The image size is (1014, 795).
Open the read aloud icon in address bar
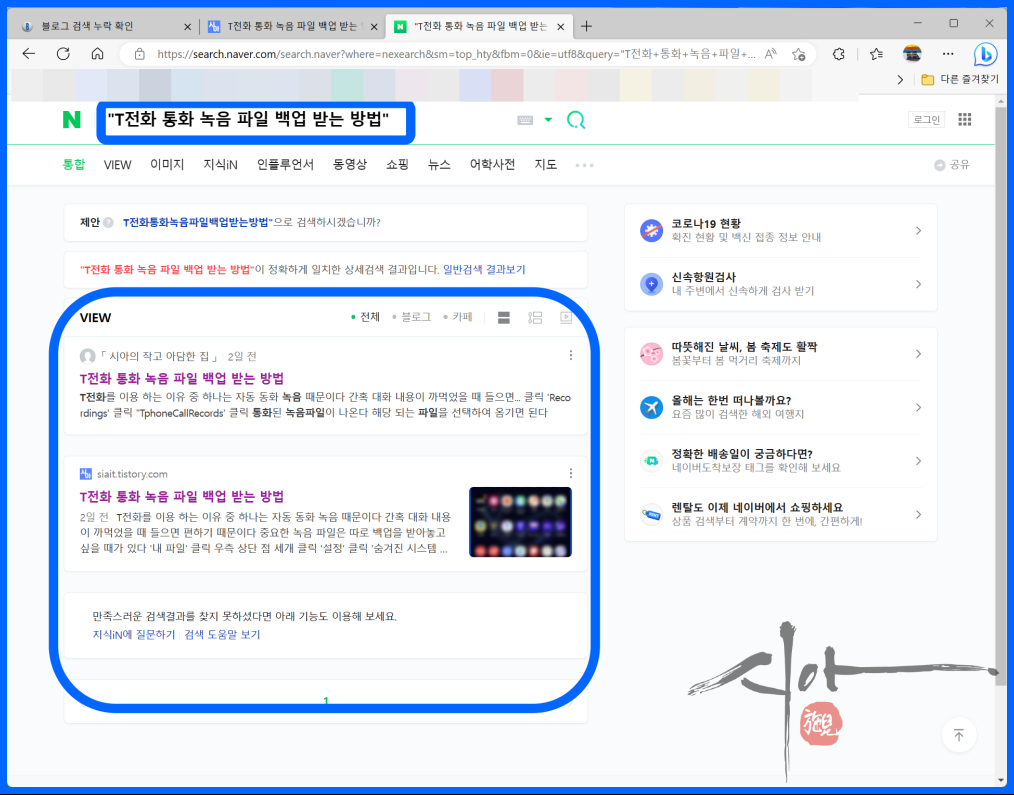(x=770, y=54)
